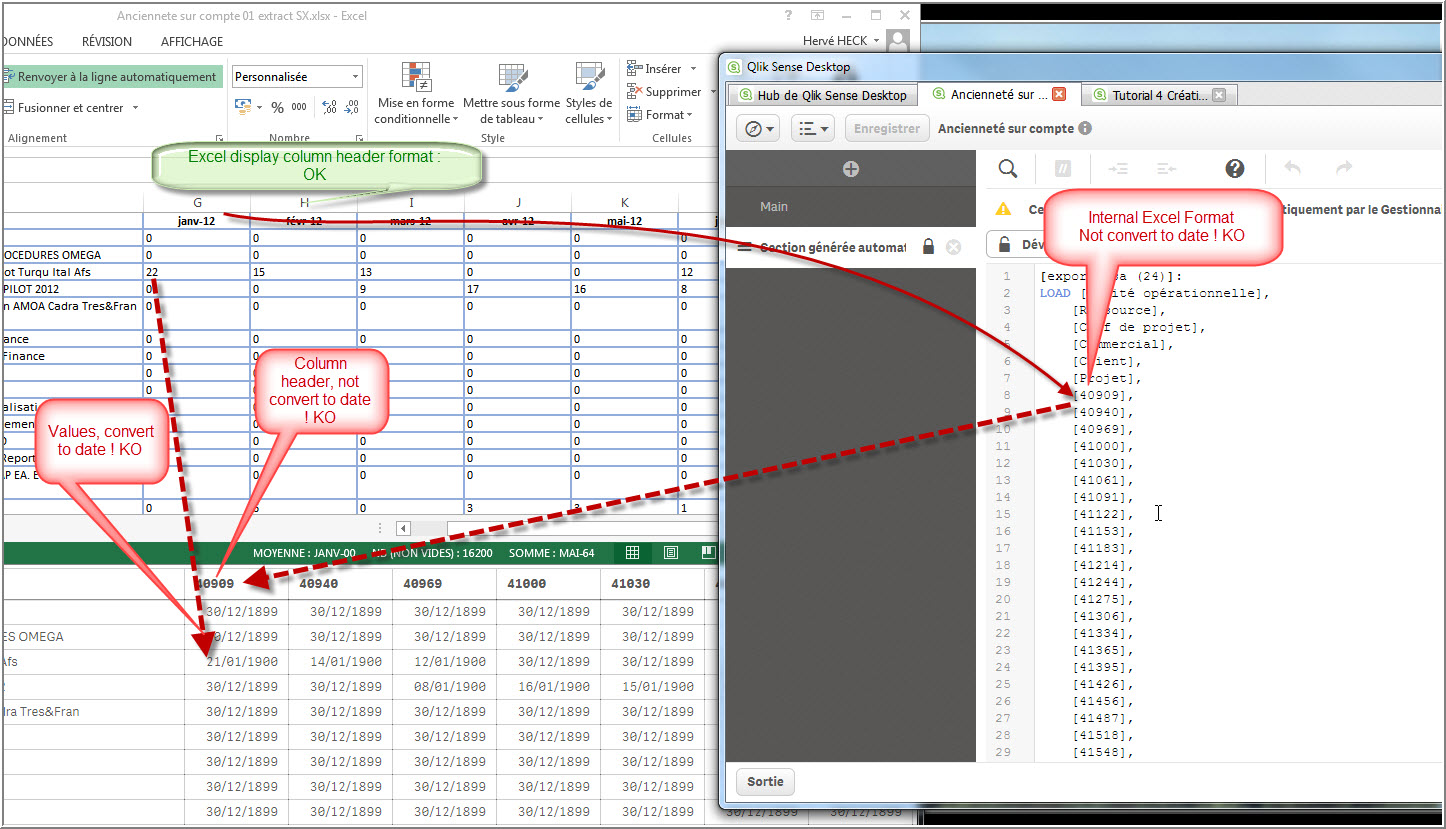Viewport: 1446px width, 829px height.
Task: Open the number format dropdown showing Personnalisée
Action: pyautogui.click(x=297, y=77)
